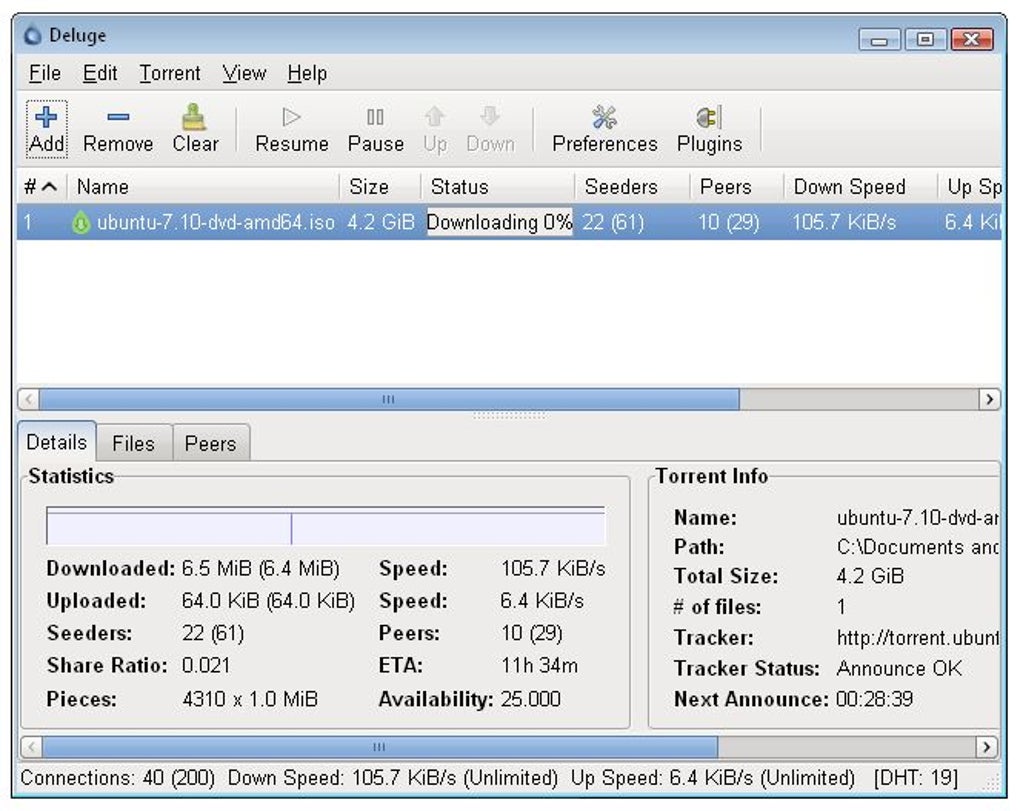
Task: Click the Uploaded 64.0 KiB value
Action: (x=268, y=600)
